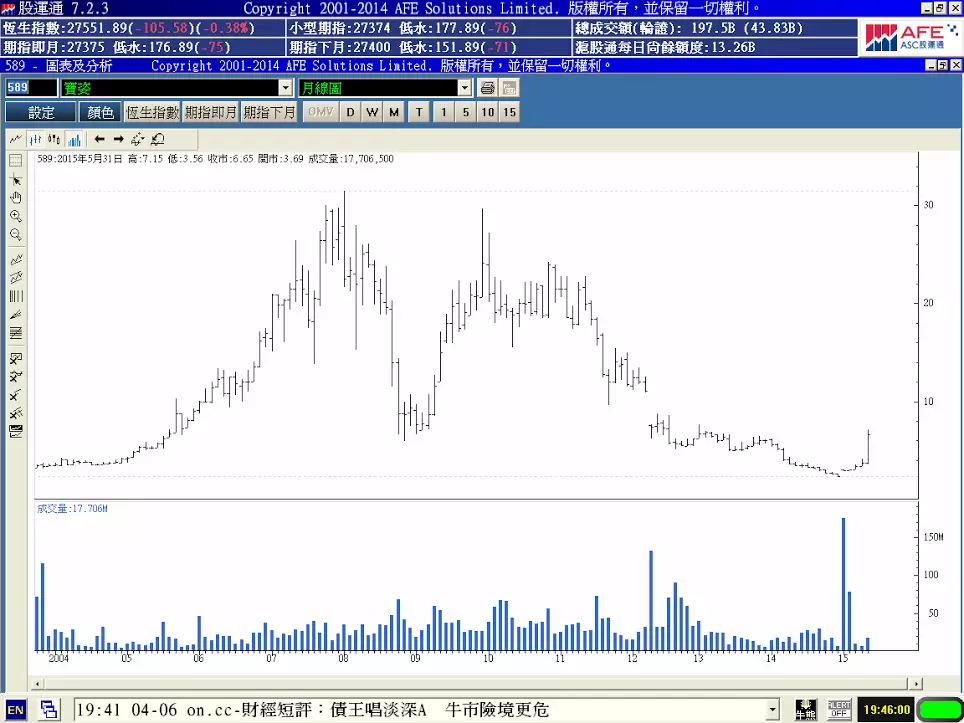Expand the 寶姿 stock name dropdown
Image resolution: width=964 pixels, height=723 pixels.
[x=286, y=88]
